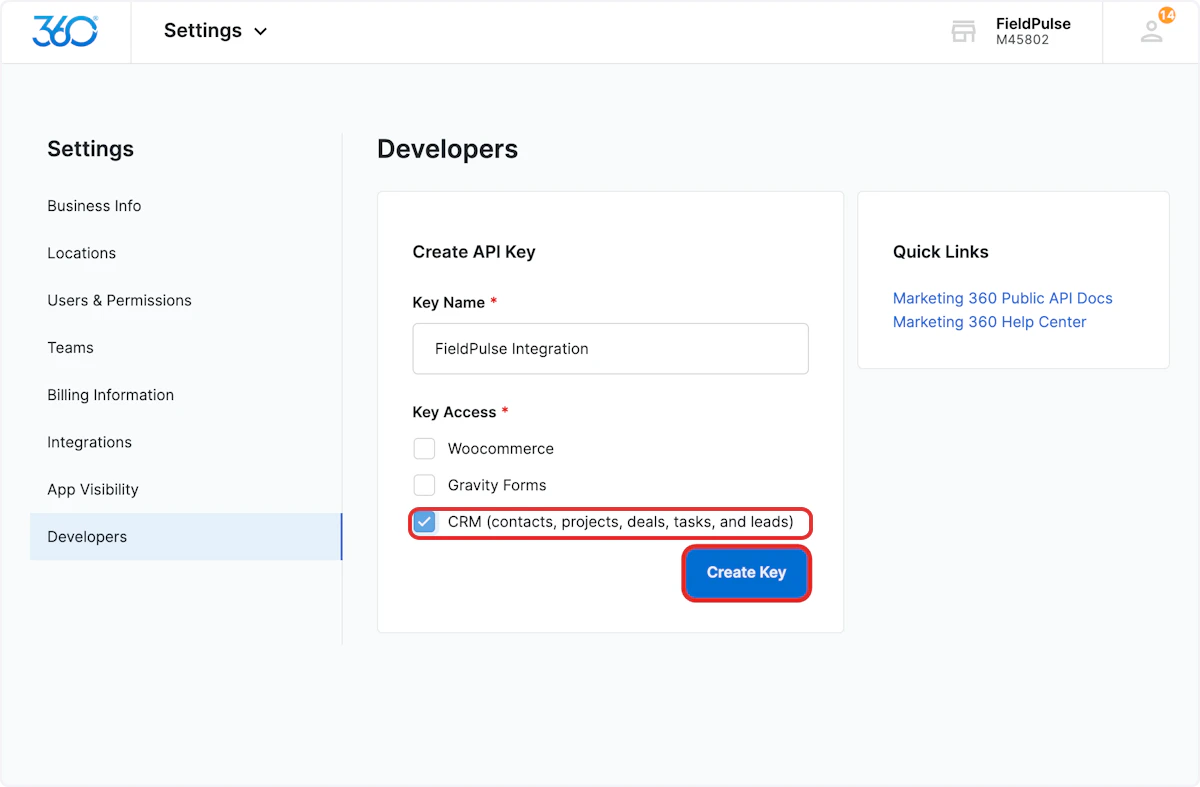Open App Visibility settings
This screenshot has height=787, width=1200.
(x=93, y=489)
